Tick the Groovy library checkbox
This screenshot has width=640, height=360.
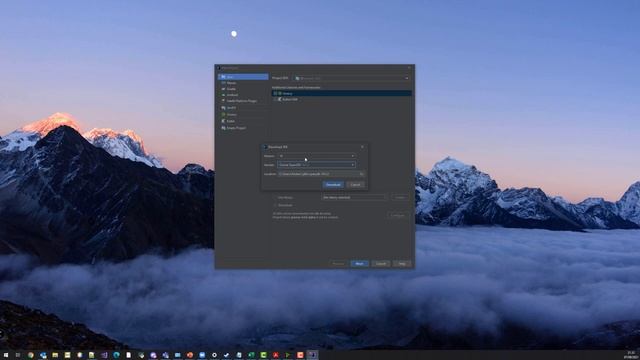276,93
